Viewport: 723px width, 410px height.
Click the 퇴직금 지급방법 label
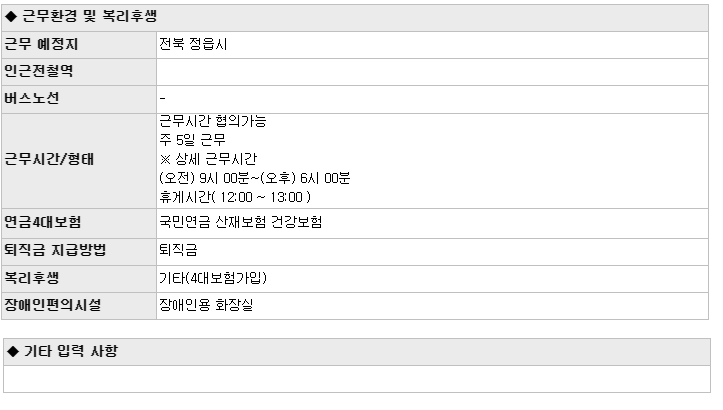point(55,250)
